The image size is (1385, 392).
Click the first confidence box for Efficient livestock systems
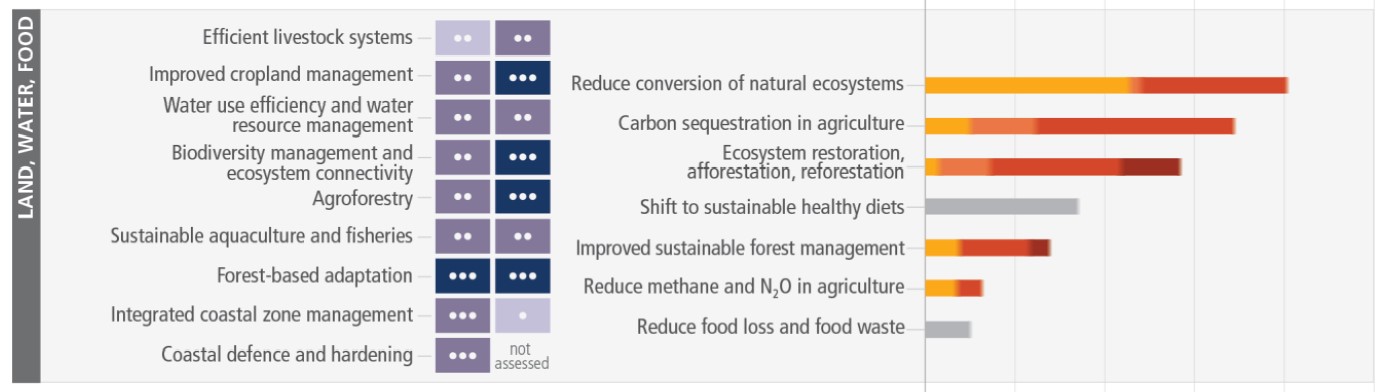coord(462,38)
